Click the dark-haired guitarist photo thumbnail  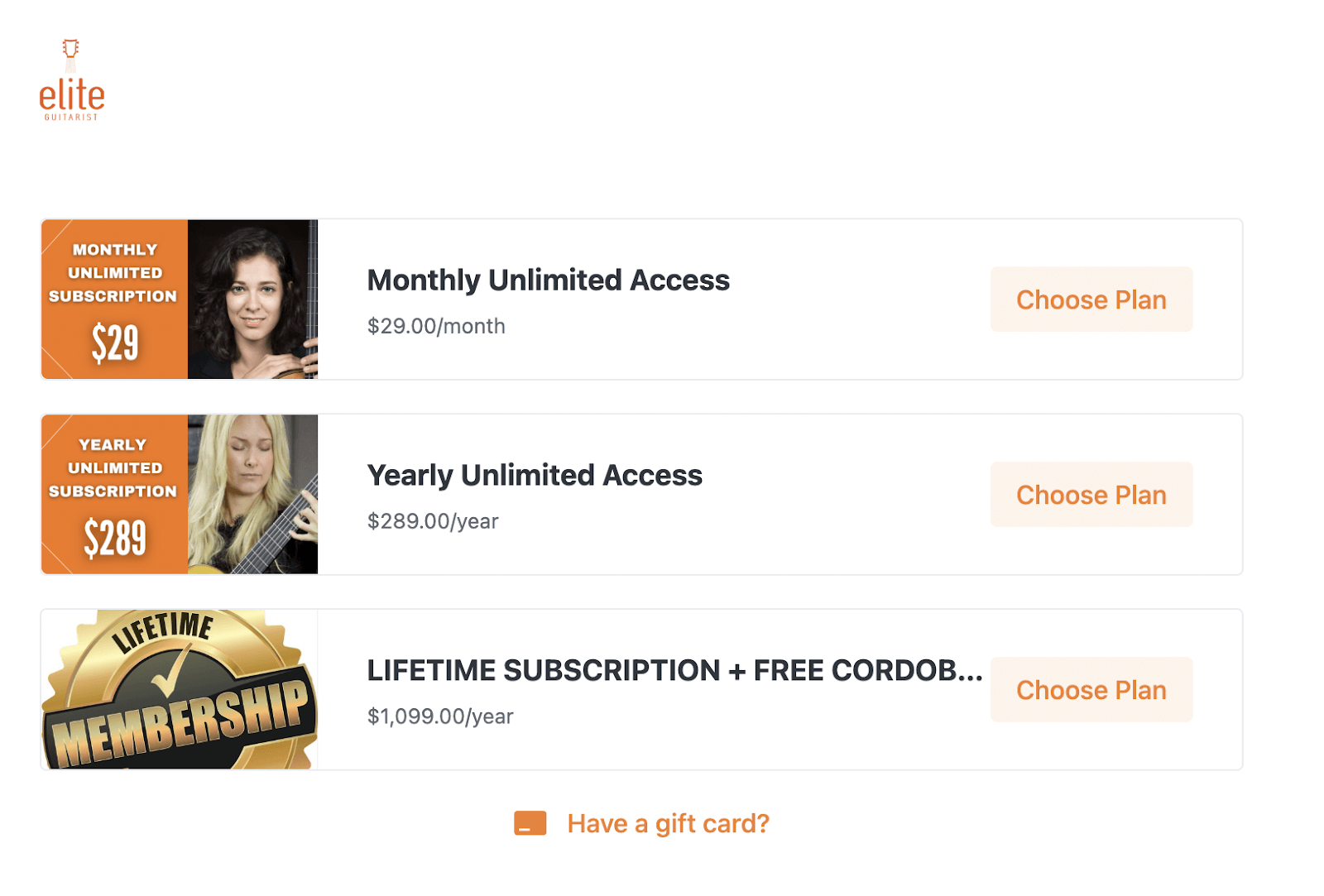[252, 299]
